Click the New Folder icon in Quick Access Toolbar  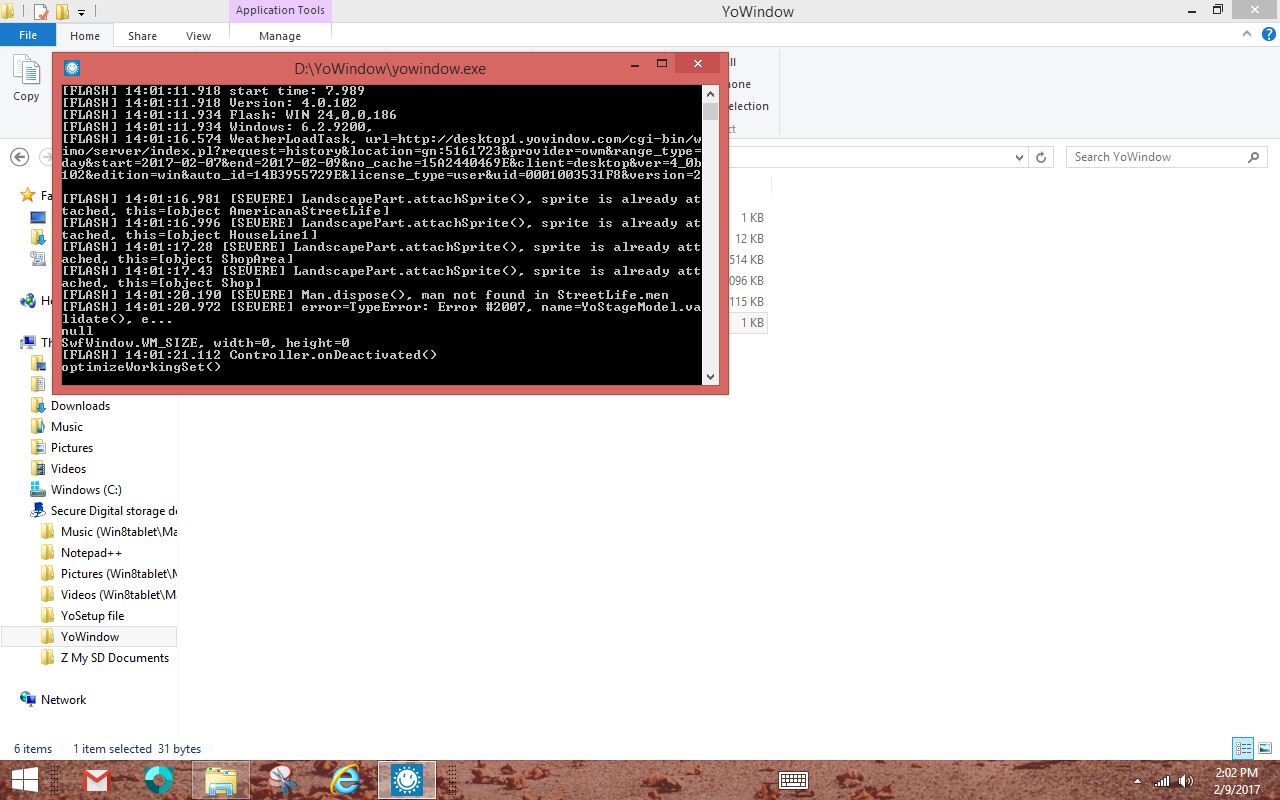click(x=62, y=12)
